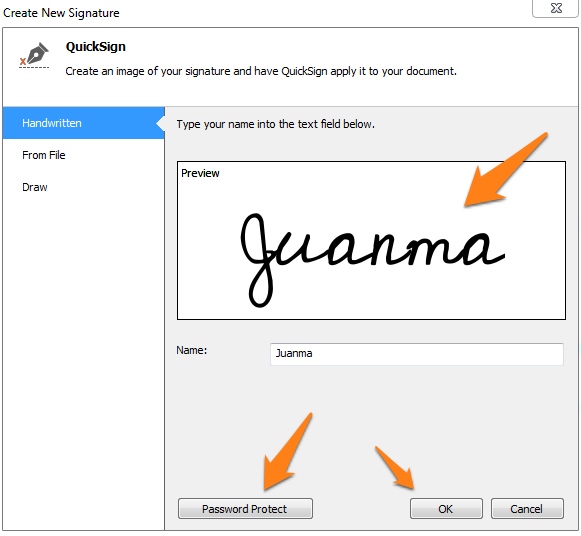Cancel the signature creation
The image size is (581, 536).
click(527, 509)
